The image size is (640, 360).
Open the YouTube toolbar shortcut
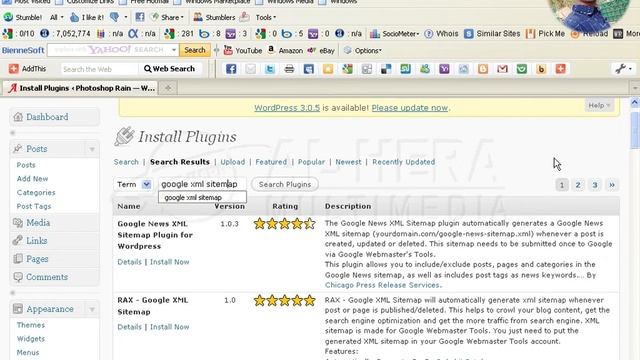(243, 51)
